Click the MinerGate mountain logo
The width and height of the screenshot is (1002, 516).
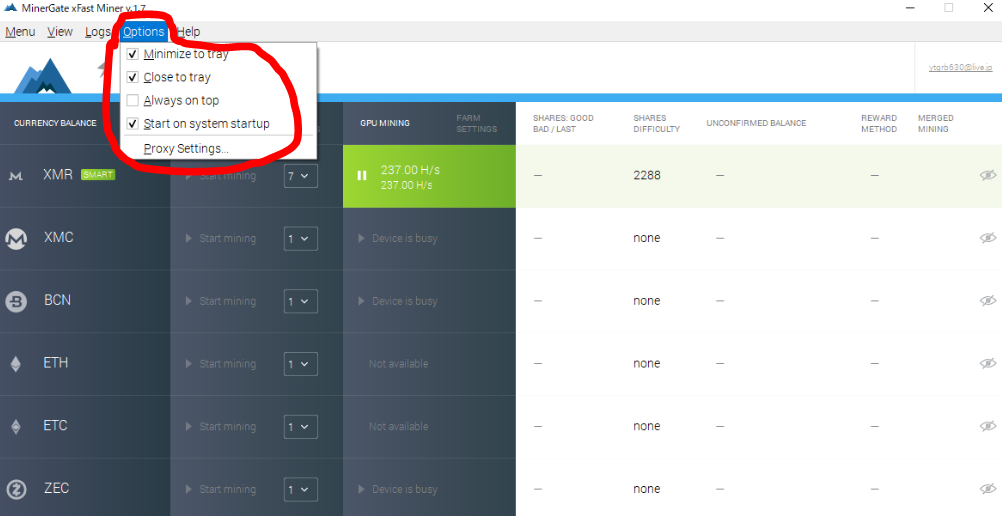pyautogui.click(x=43, y=75)
